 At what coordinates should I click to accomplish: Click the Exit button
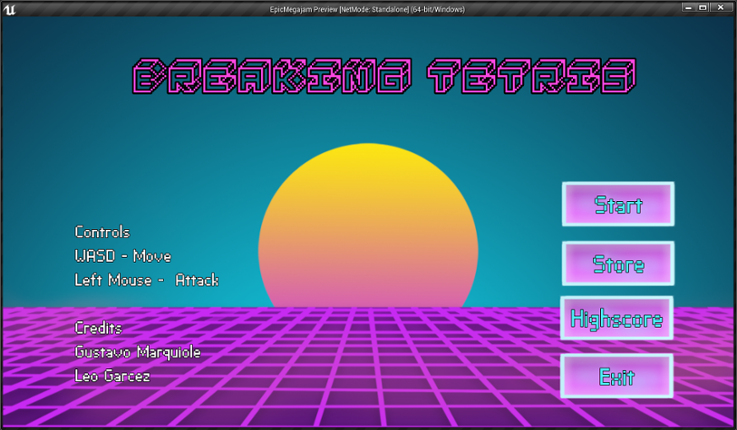point(617,376)
